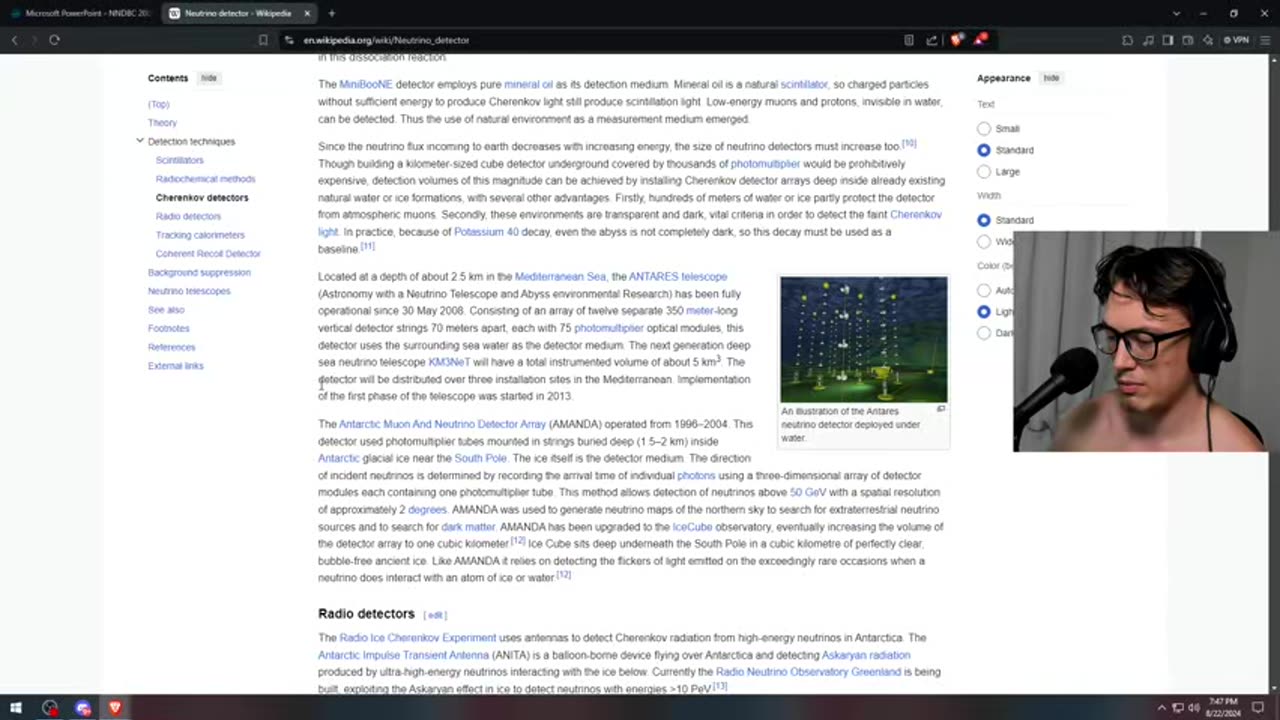The height and width of the screenshot is (720, 1280).
Task: Open a new tab with plus icon
Action: [331, 13]
